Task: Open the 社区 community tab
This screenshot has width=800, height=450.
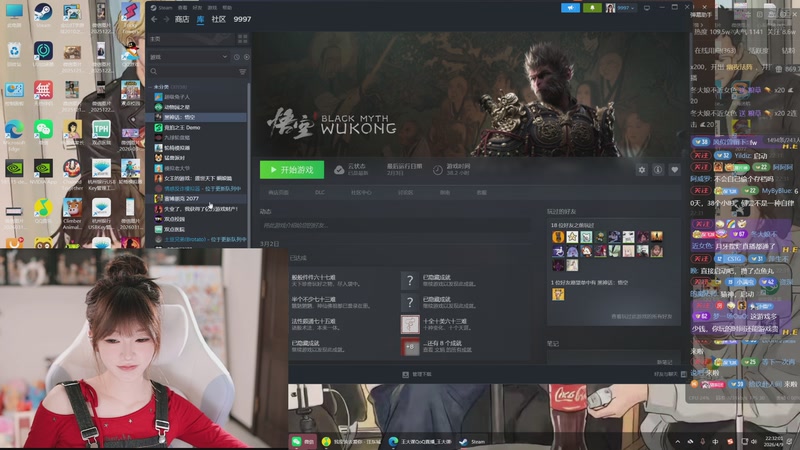Action: point(218,19)
